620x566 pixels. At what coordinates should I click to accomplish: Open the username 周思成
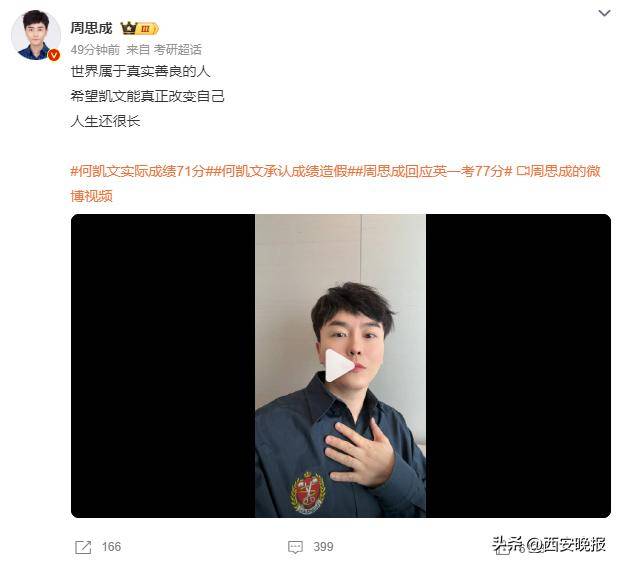91,28
